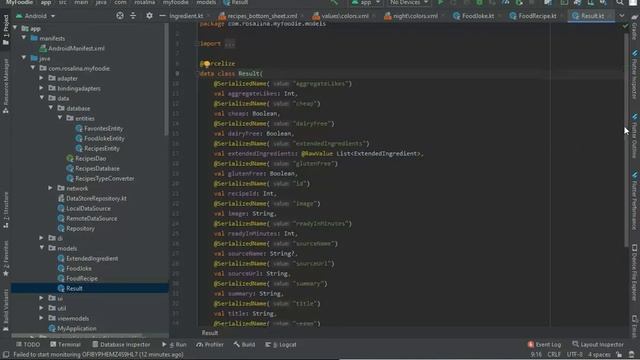Viewport: 640px width, 360px height.
Task: Toggle the Structure tool window
Action: click(6, 210)
